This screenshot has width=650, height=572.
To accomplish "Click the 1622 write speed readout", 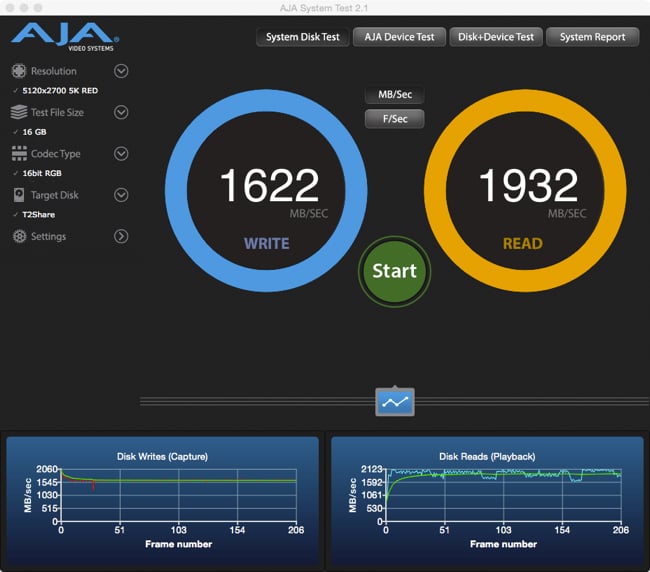I will click(x=269, y=185).
